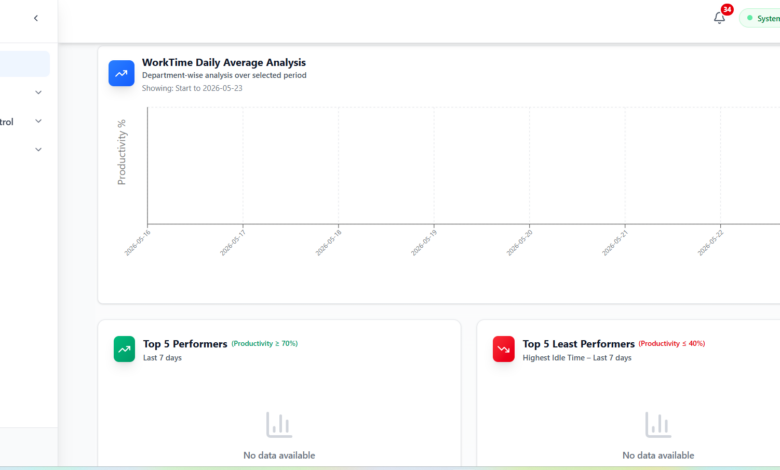Expand the third sidebar chevron
The image size is (780, 470).
tap(38, 149)
